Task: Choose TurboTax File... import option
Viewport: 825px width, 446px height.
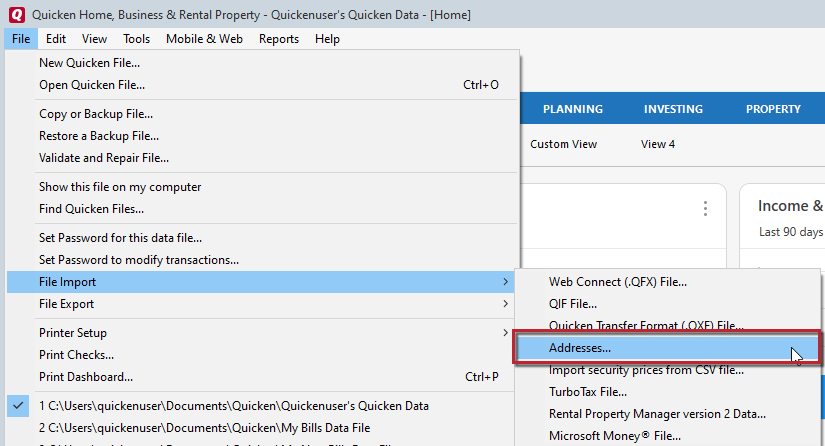Action: (668, 392)
